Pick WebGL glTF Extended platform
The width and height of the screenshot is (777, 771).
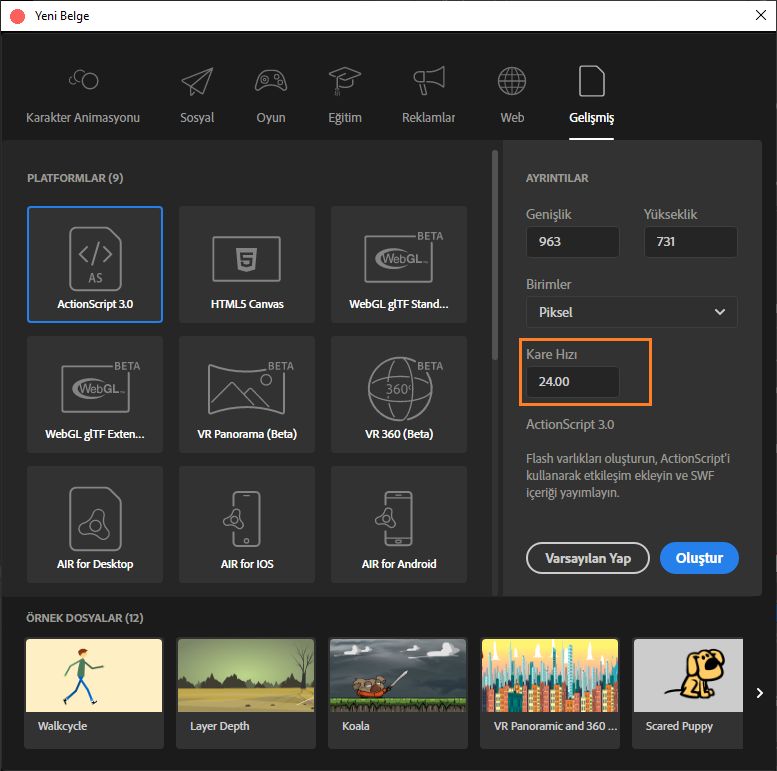(x=95, y=394)
